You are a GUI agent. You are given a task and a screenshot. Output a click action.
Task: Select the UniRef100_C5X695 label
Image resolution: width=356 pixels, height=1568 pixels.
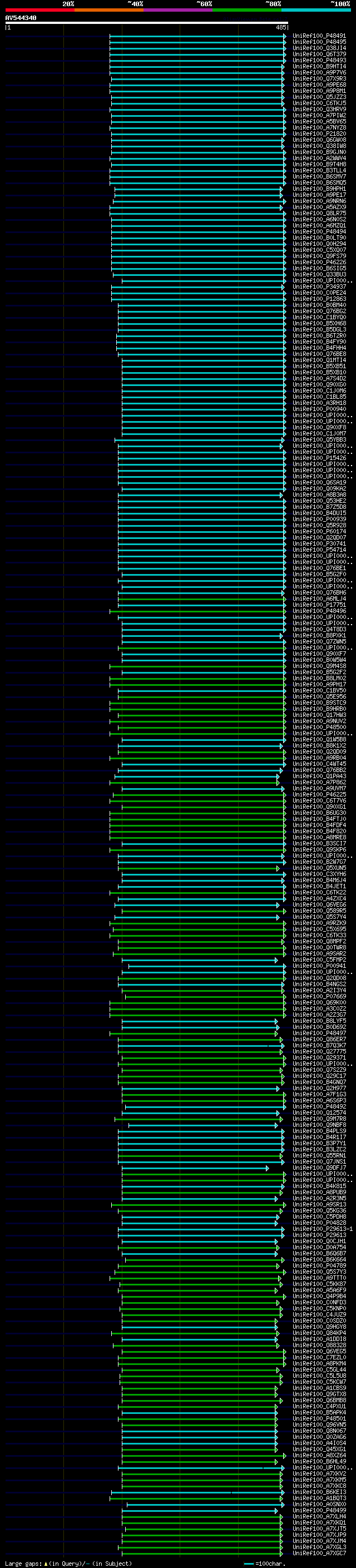[x=319, y=929]
